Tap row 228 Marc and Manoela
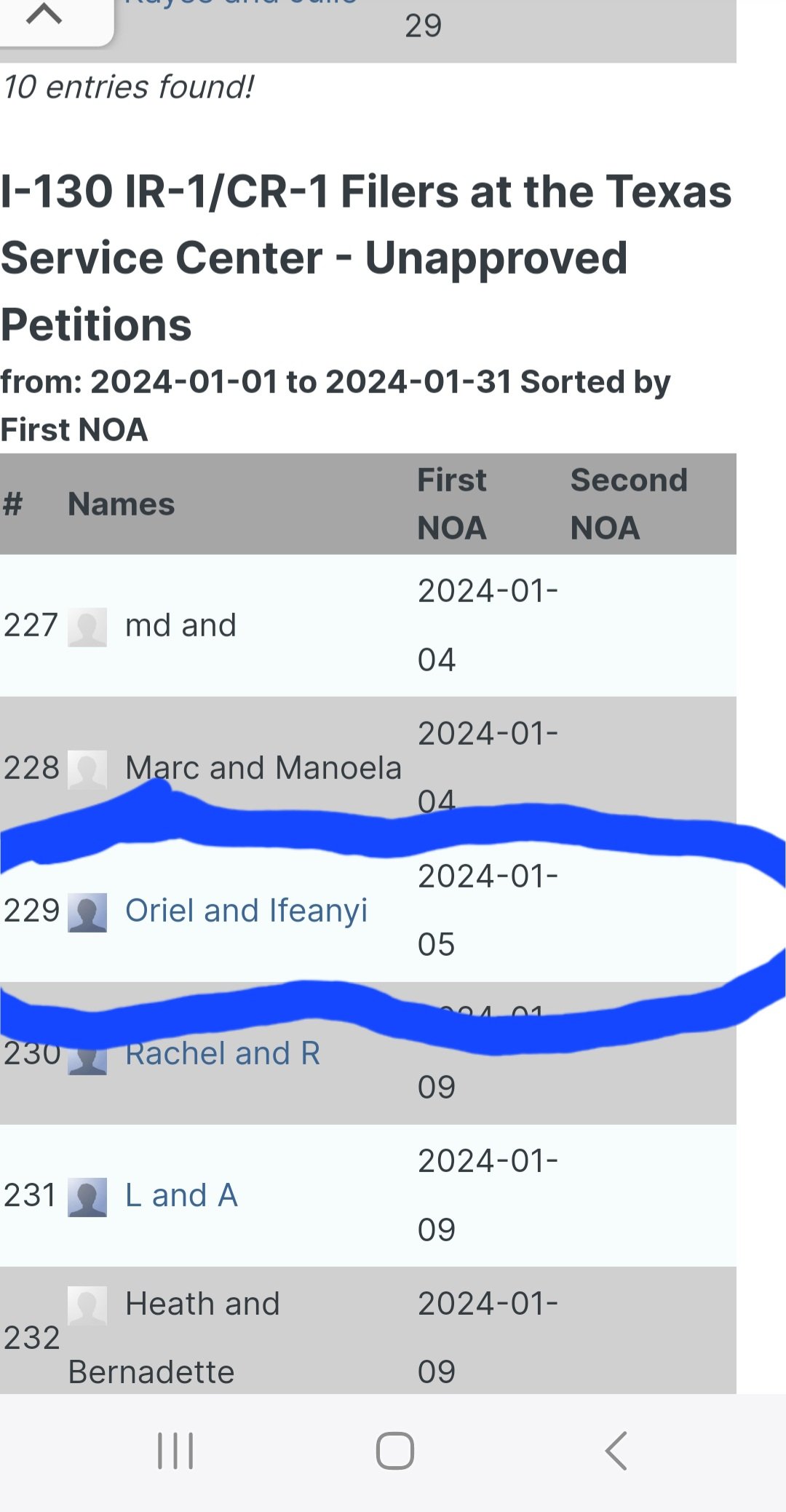 tap(368, 767)
